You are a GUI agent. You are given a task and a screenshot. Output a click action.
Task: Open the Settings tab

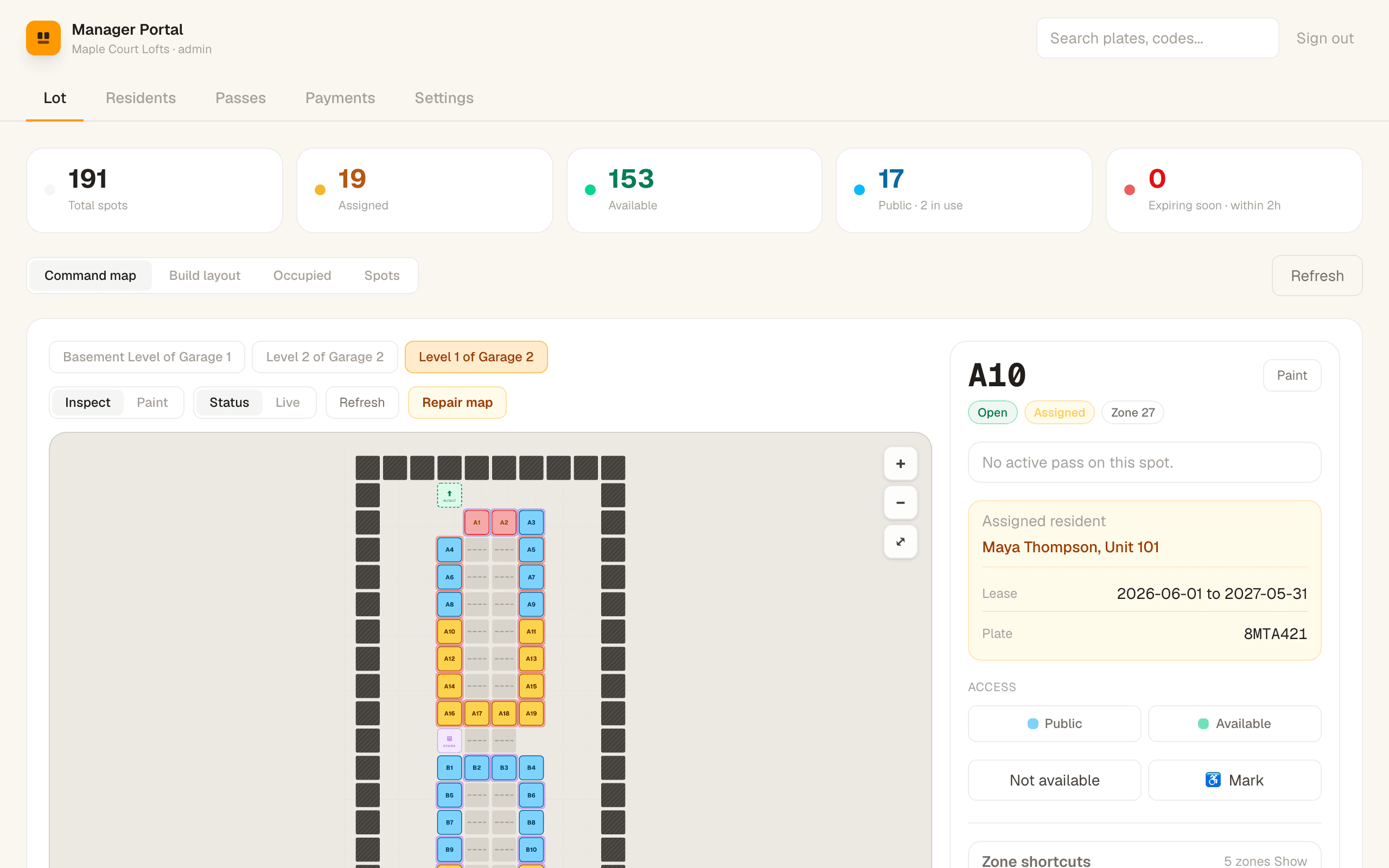444,98
